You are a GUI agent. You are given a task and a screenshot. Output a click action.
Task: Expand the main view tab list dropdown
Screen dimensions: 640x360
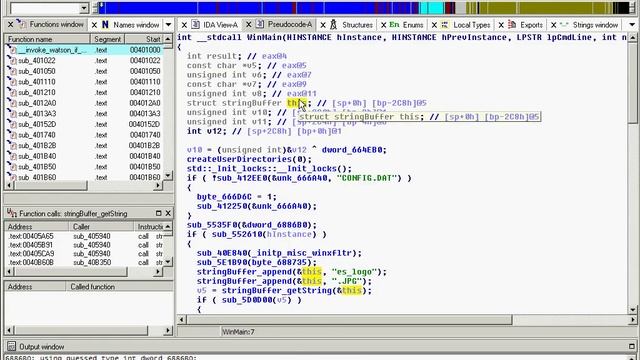pyautogui.click(x=632, y=25)
